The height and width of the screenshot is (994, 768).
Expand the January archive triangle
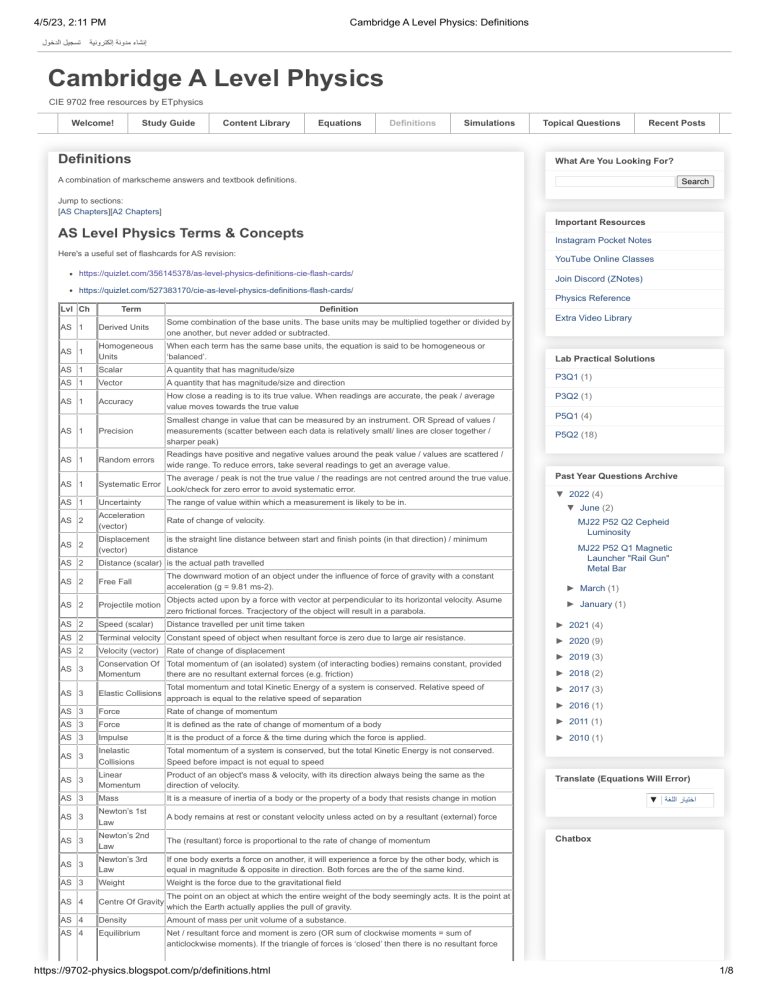[x=571, y=604]
